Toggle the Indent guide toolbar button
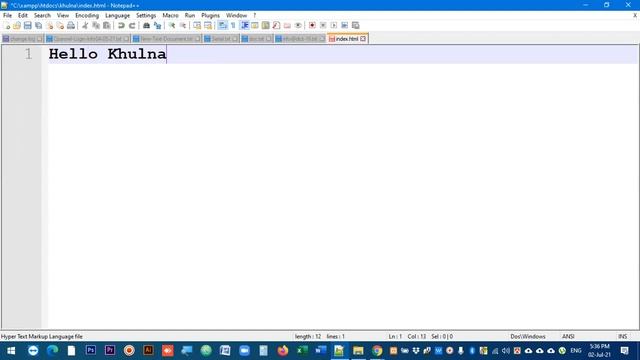 pos(244,26)
